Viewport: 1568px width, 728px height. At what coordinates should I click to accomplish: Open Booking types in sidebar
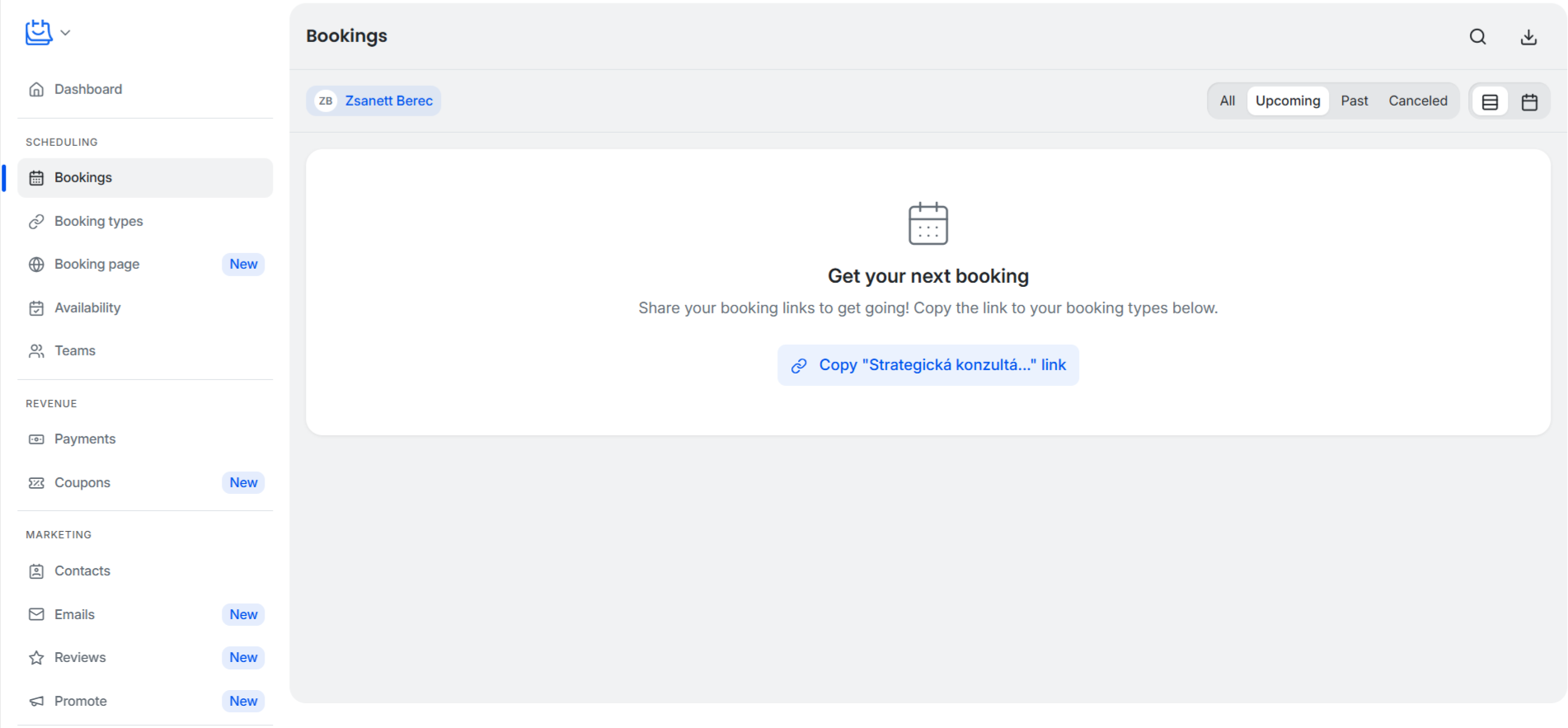click(x=98, y=221)
